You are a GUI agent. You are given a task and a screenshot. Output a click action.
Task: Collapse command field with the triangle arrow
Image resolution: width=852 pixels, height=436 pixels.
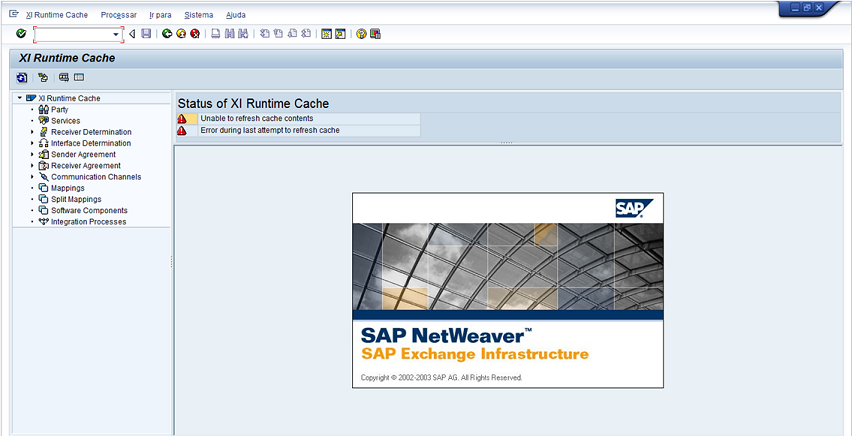point(132,34)
